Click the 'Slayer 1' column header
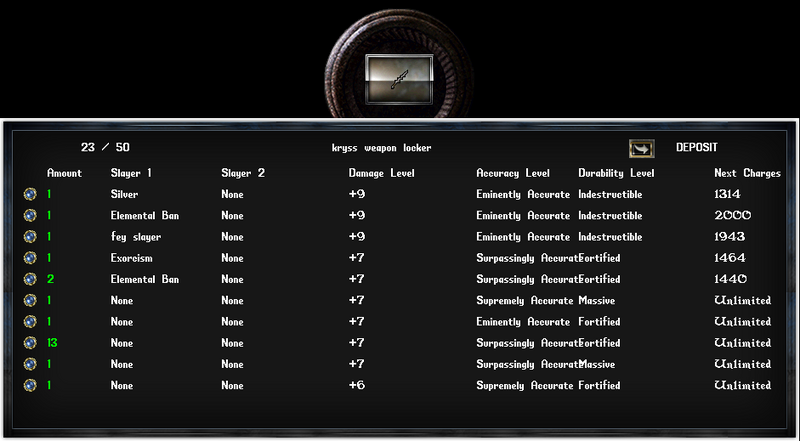Image resolution: width=800 pixels, height=441 pixels. point(131,173)
